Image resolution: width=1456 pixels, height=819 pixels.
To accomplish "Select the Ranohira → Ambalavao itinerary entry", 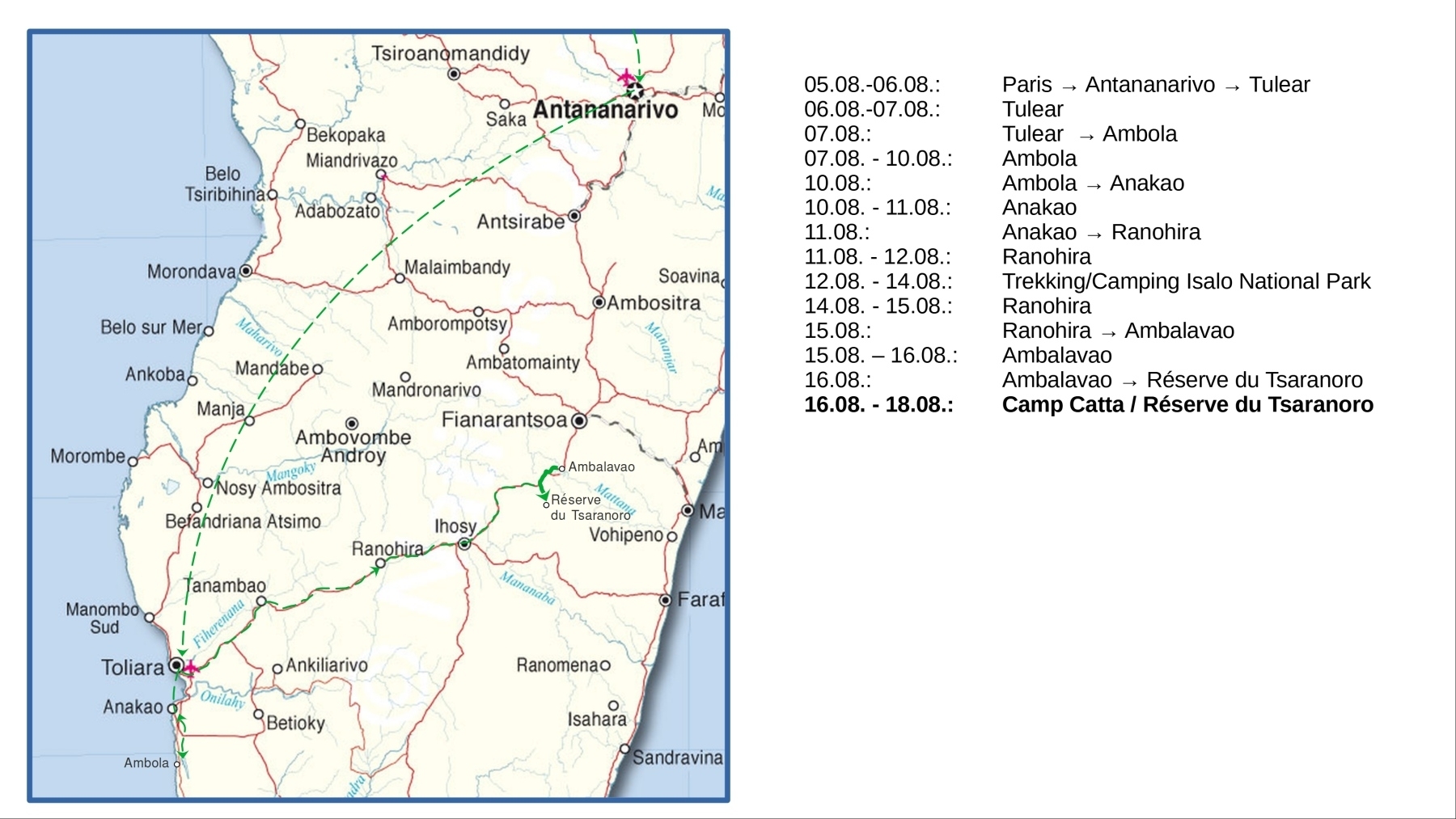I will click(x=1118, y=331).
